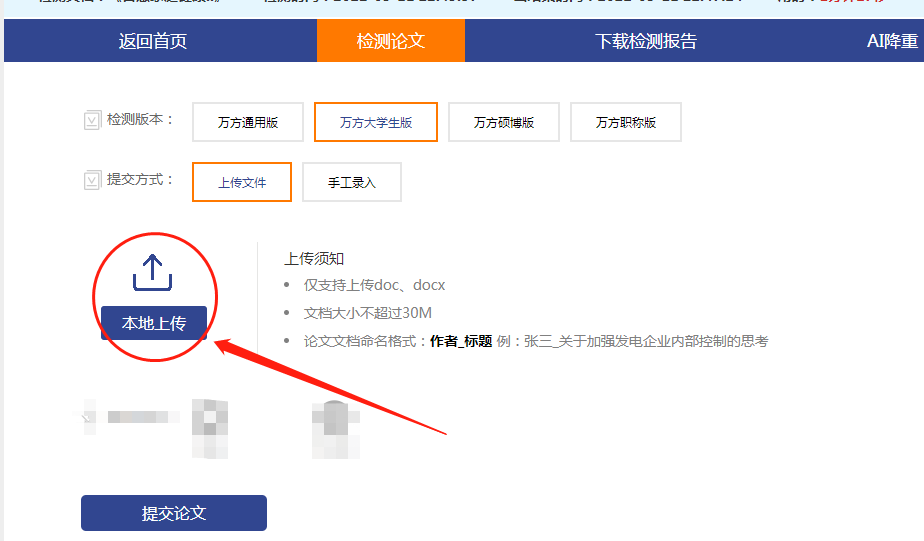Click the 上传须知 heading
Image resolution: width=924 pixels, height=541 pixels.
coord(314,259)
